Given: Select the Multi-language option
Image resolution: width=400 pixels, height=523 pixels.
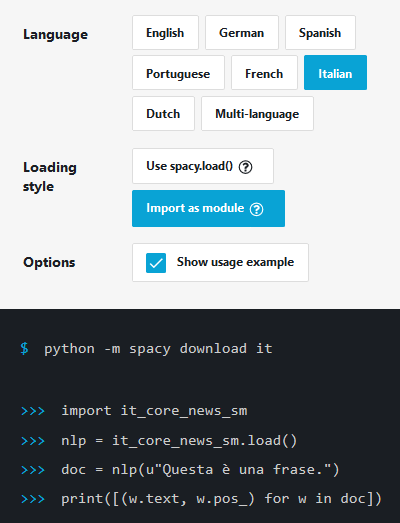Looking at the screenshot, I should click(257, 114).
